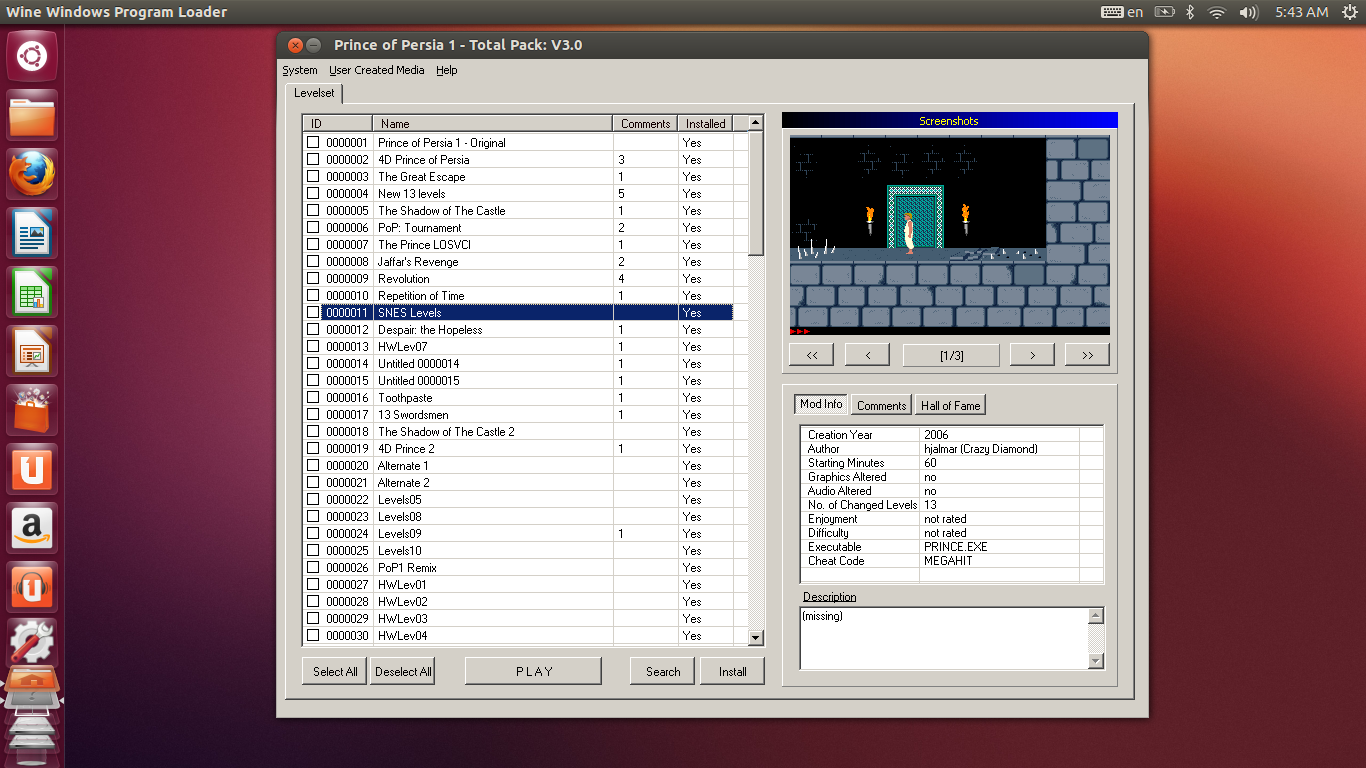Select the Mod Info tab
Viewport: 1366px width, 768px height.
pos(821,404)
